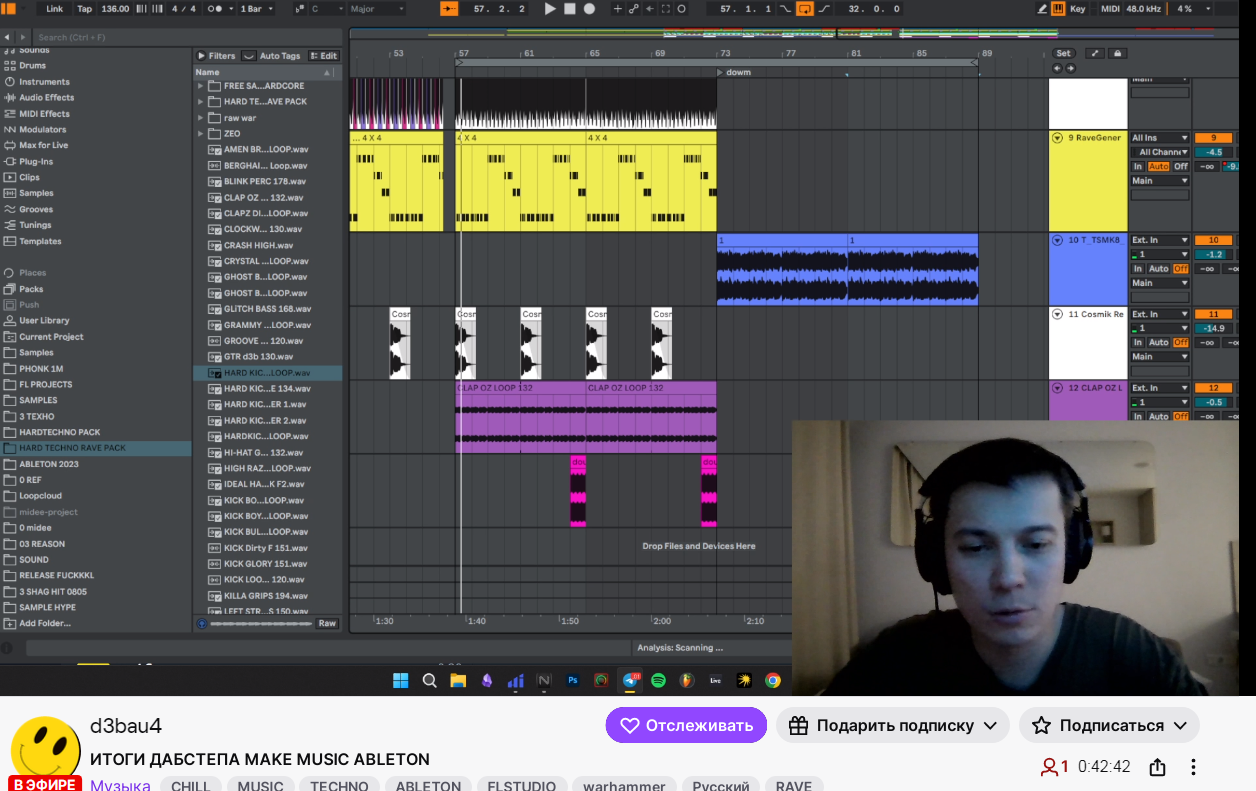Go to previous locator arrow

pyautogui.click(x=1057, y=69)
